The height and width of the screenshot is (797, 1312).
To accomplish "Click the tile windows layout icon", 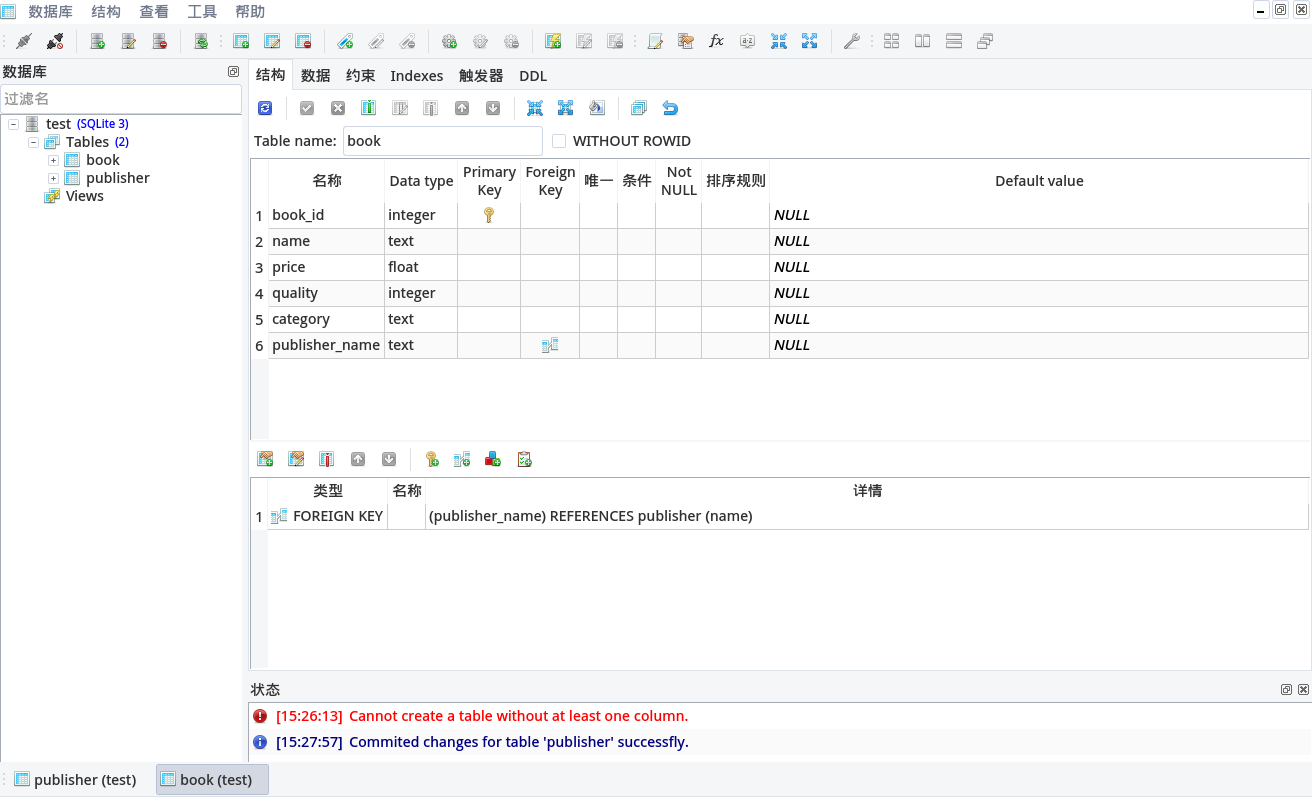I will coord(891,41).
